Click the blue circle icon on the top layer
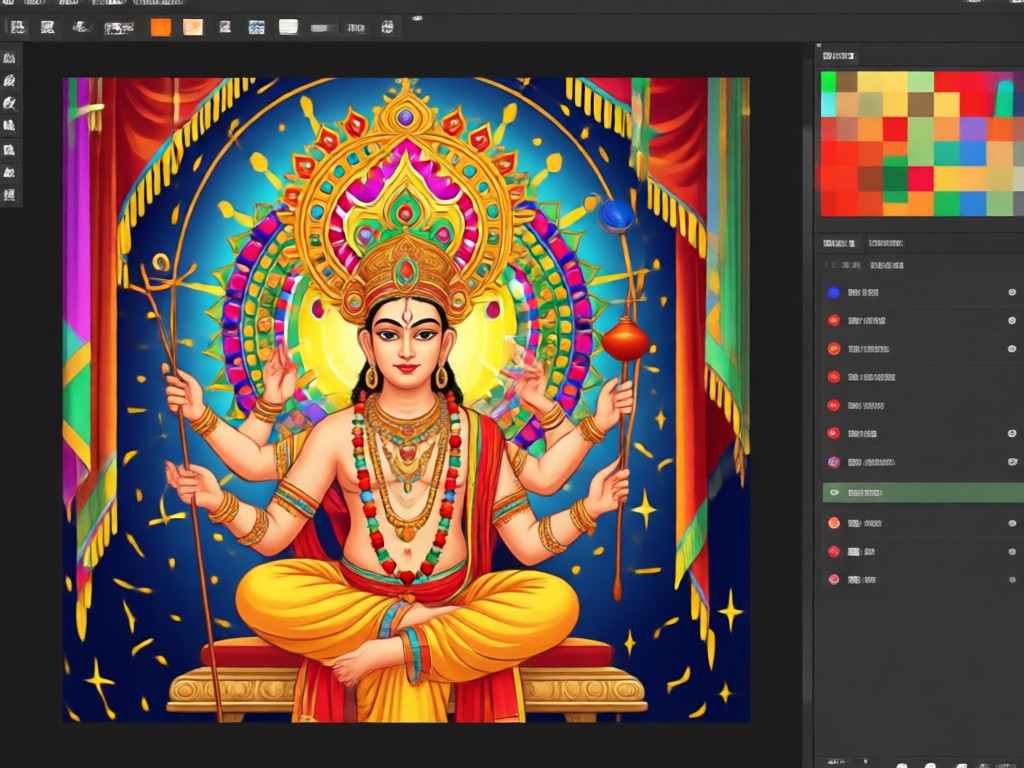 (833, 293)
